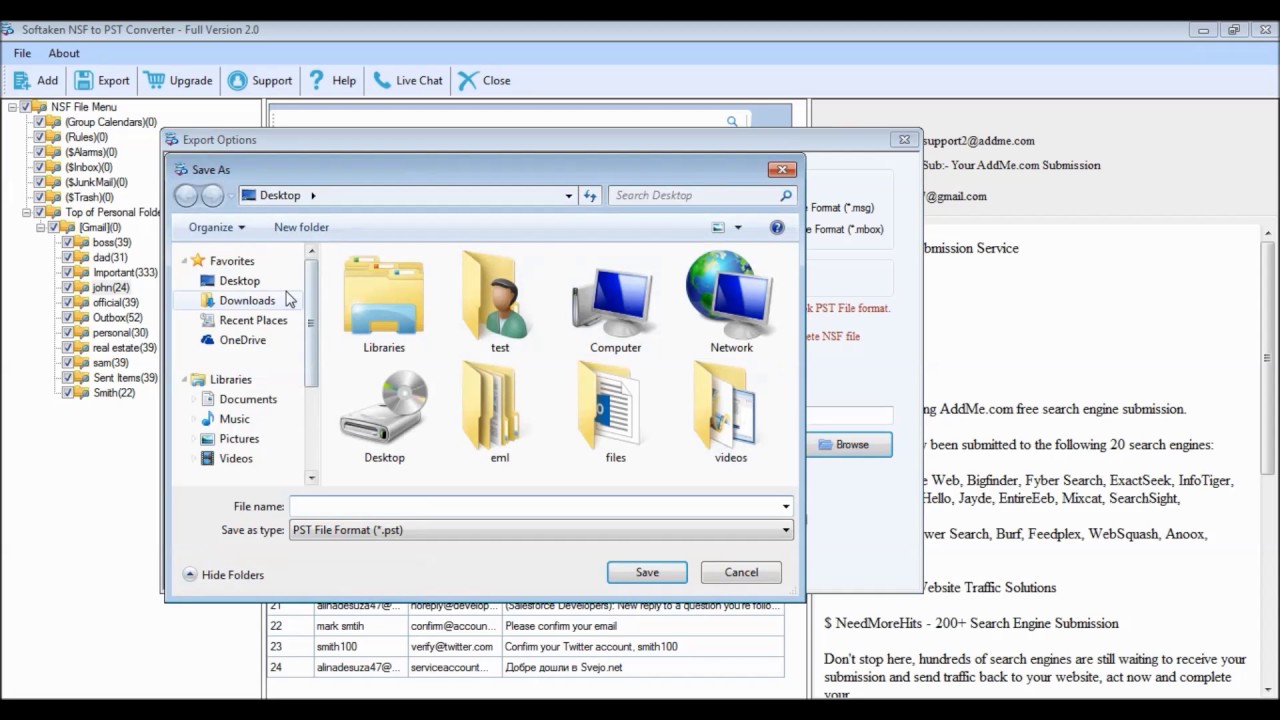Viewport: 1280px width, 720px height.
Task: Collapse the NSF File Menu tree node
Action: point(13,107)
